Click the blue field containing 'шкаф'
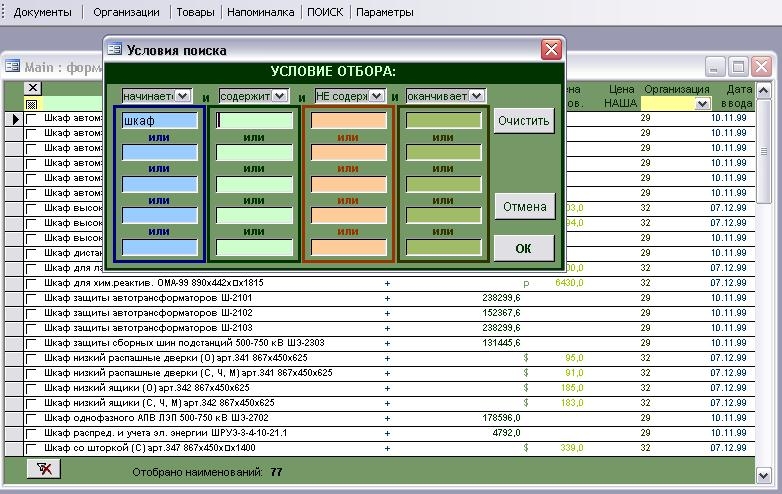This screenshot has width=782, height=494. [160, 120]
